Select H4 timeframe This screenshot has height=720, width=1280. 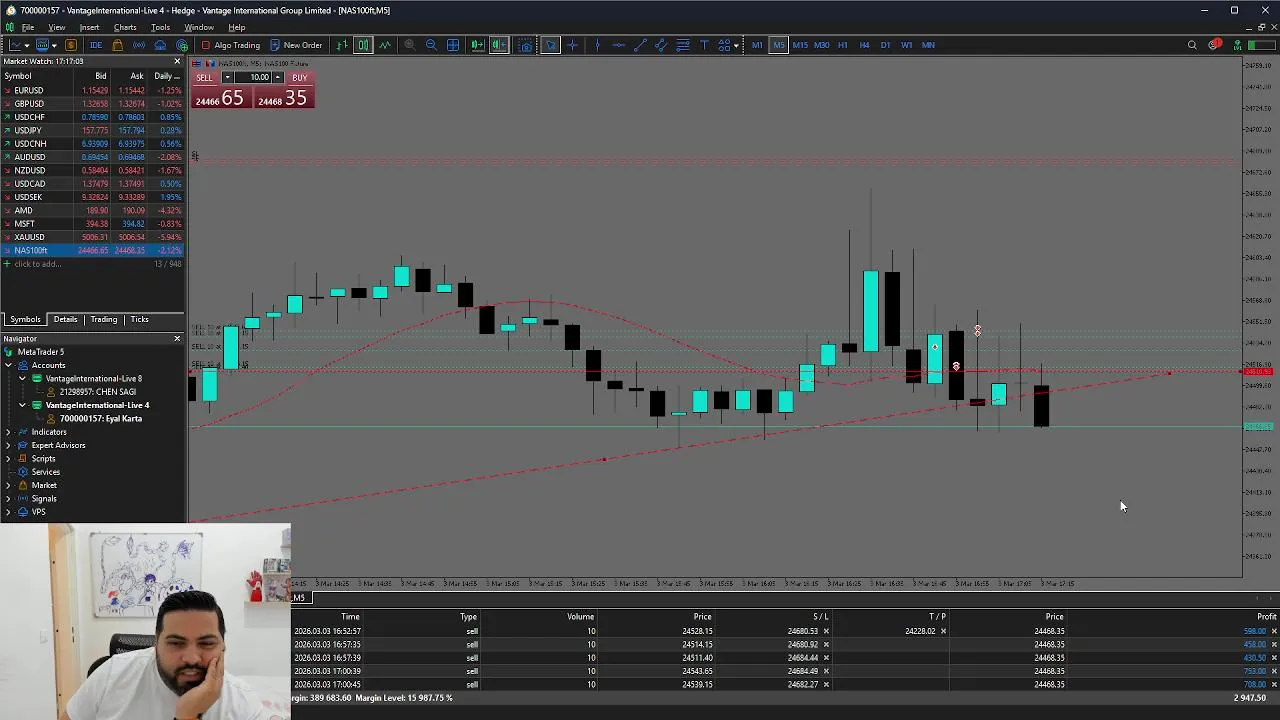tap(864, 45)
